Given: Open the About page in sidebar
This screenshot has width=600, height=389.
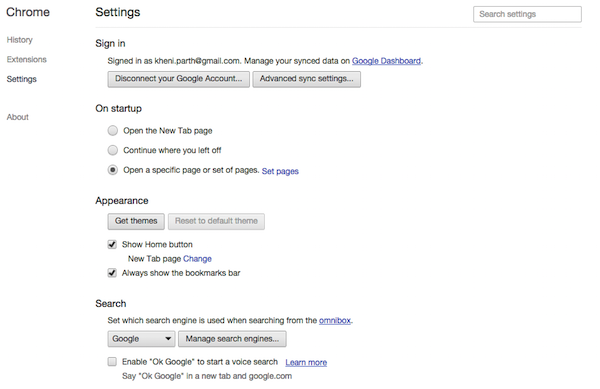Looking at the screenshot, I should (x=18, y=117).
